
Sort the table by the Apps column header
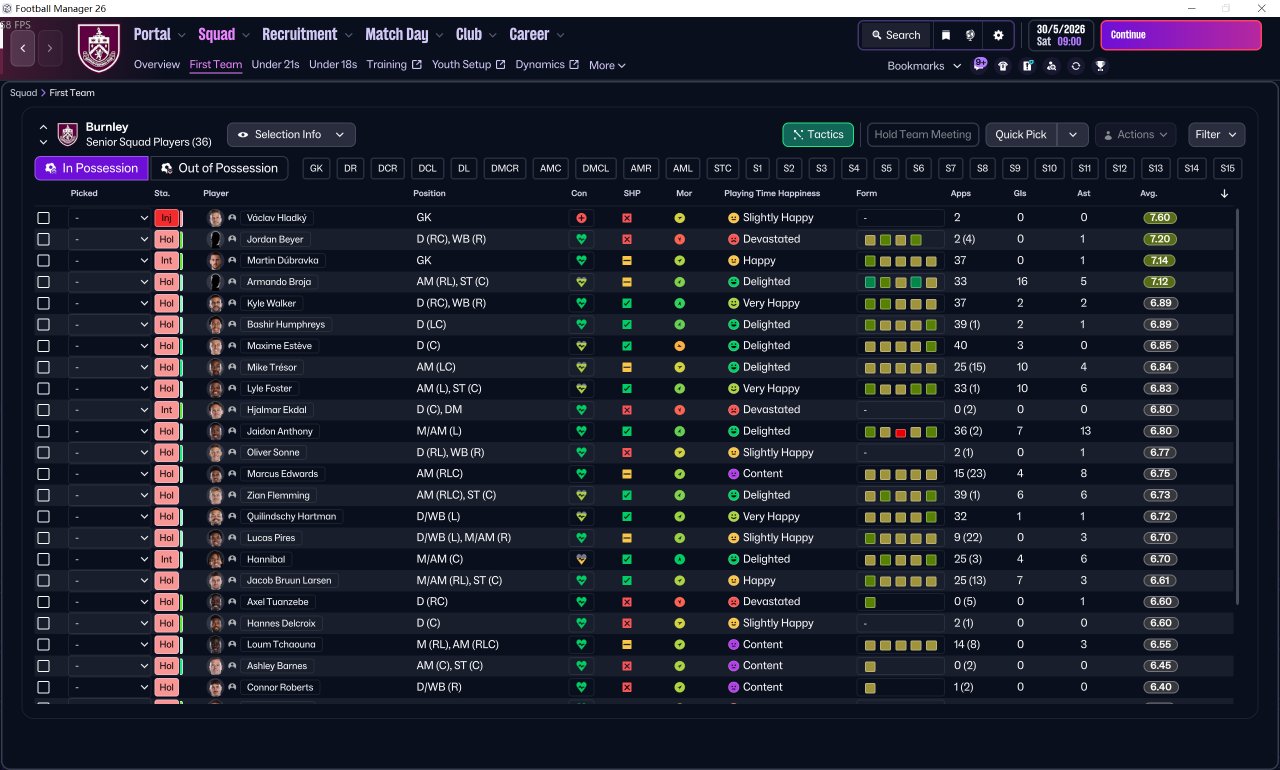[960, 193]
